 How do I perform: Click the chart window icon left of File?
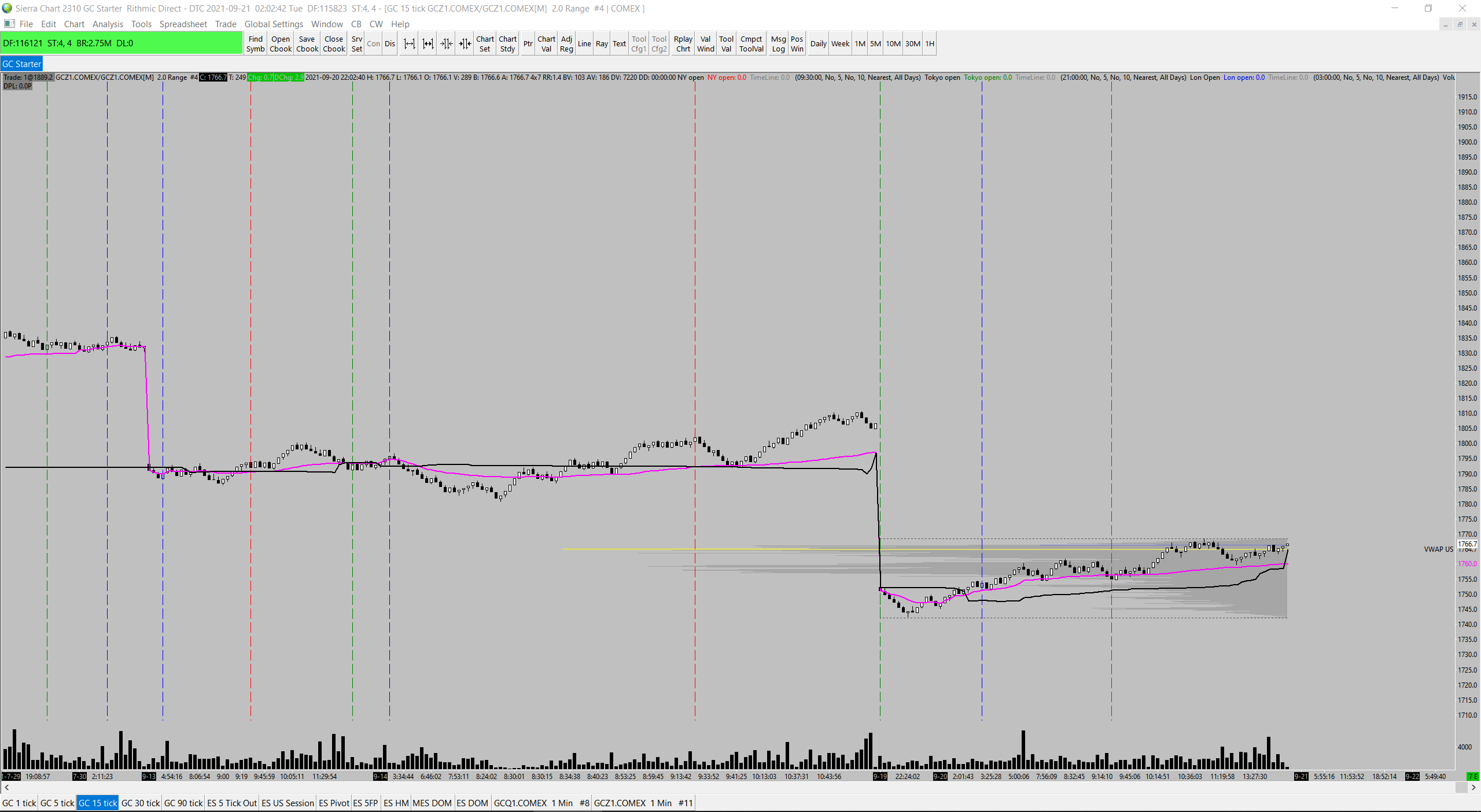pyautogui.click(x=9, y=24)
